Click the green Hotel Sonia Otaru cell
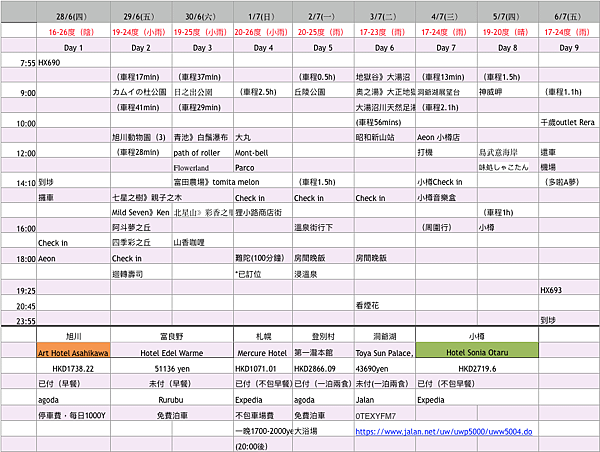Viewport: 600px width, 452px height. coord(477,352)
